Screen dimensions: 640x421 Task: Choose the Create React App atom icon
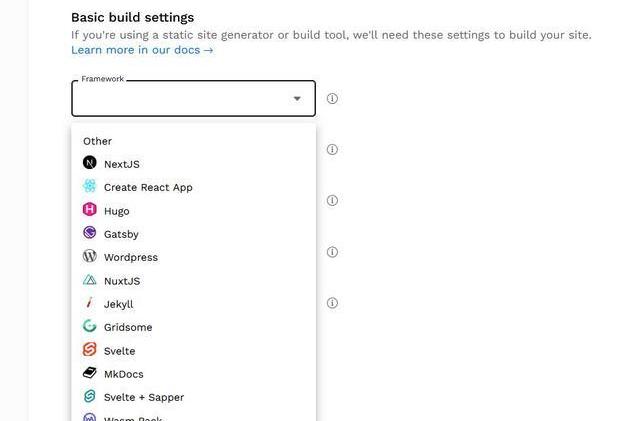pyautogui.click(x=89, y=186)
